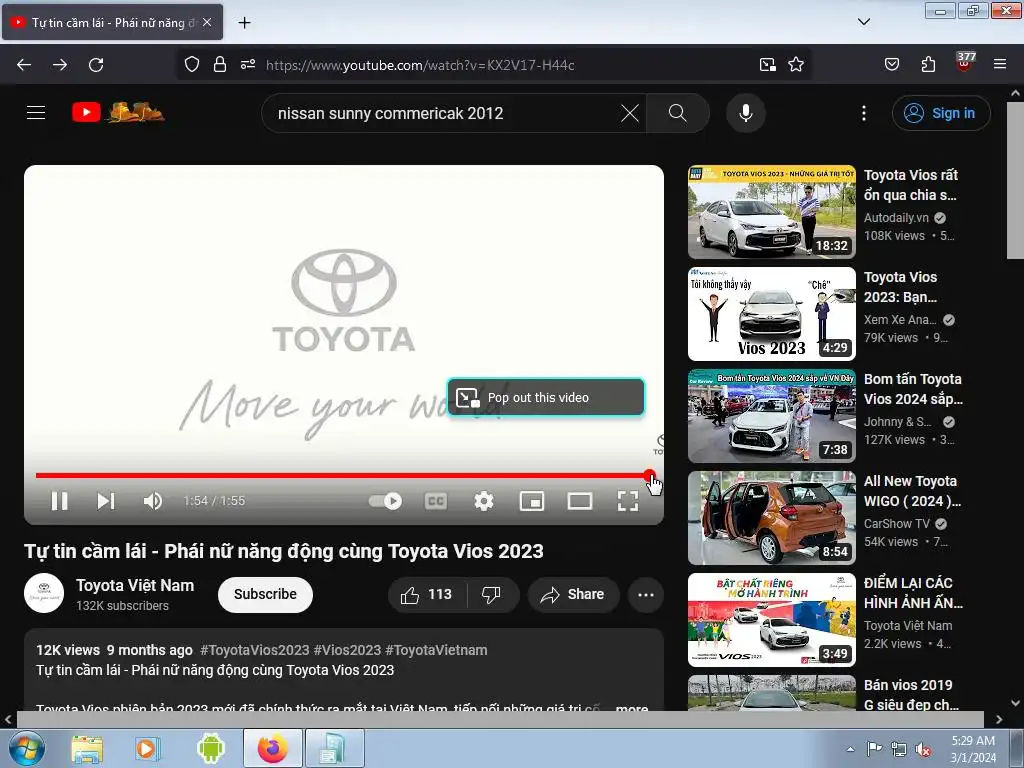Pause the video
Image resolution: width=1024 pixels, height=768 pixels.
click(x=59, y=501)
